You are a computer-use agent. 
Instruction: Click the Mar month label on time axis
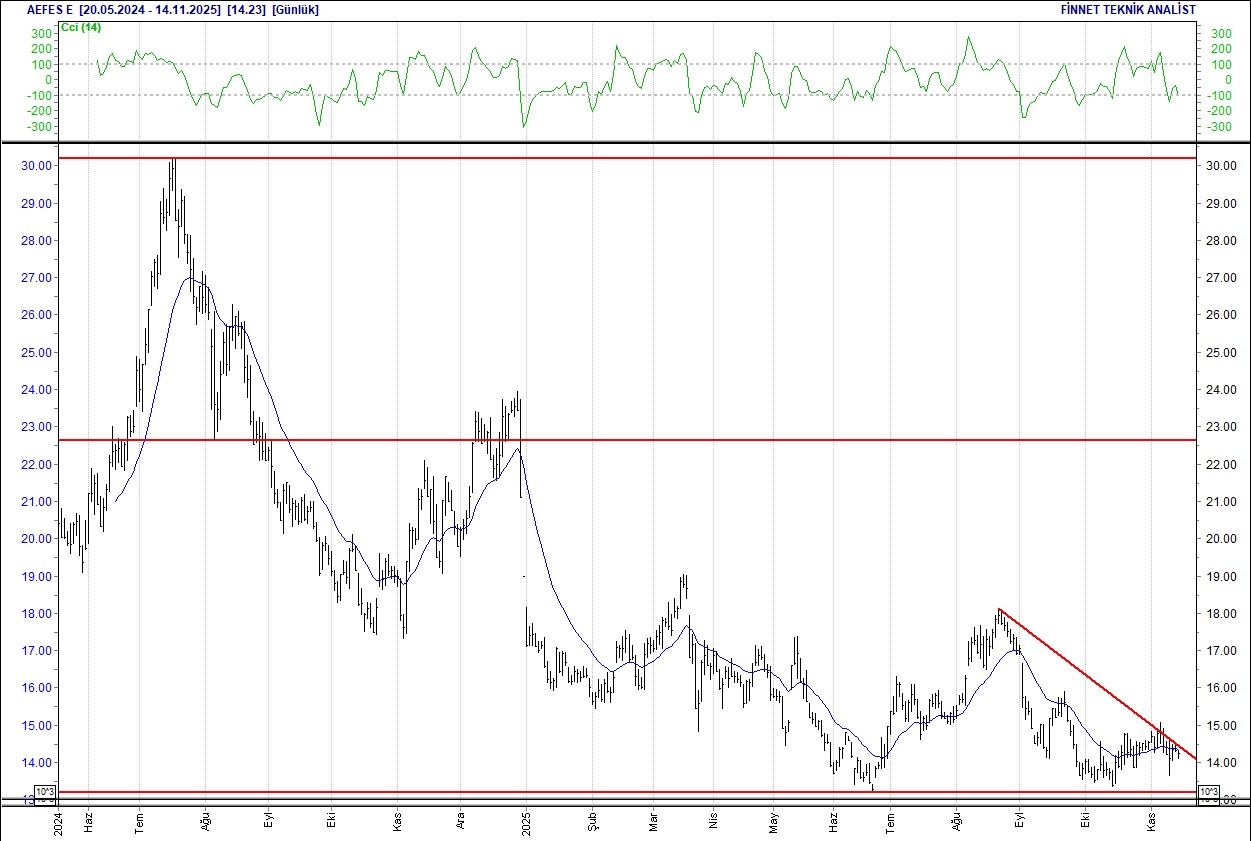coord(652,823)
